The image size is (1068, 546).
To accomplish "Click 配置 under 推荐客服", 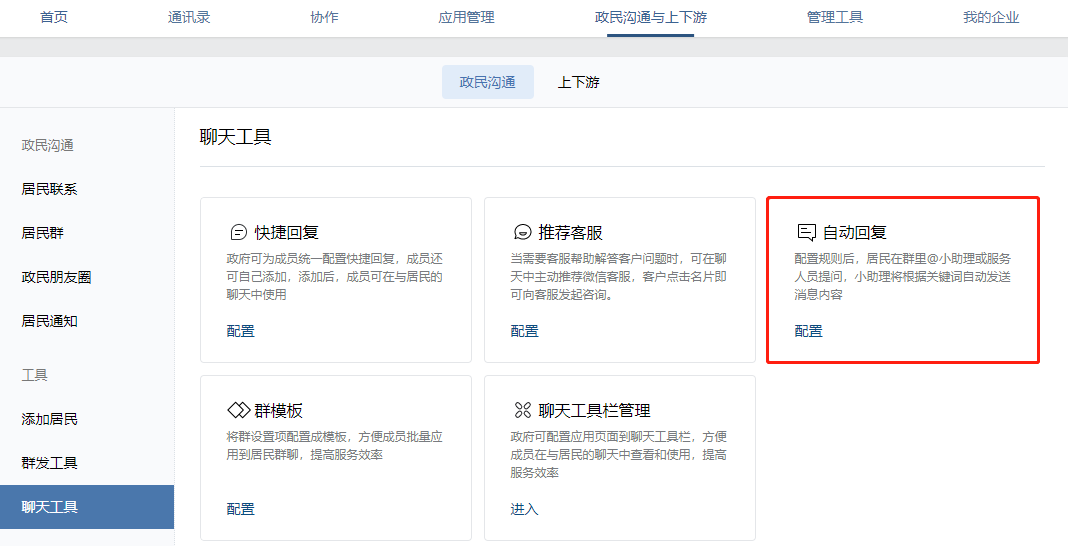I will [524, 332].
